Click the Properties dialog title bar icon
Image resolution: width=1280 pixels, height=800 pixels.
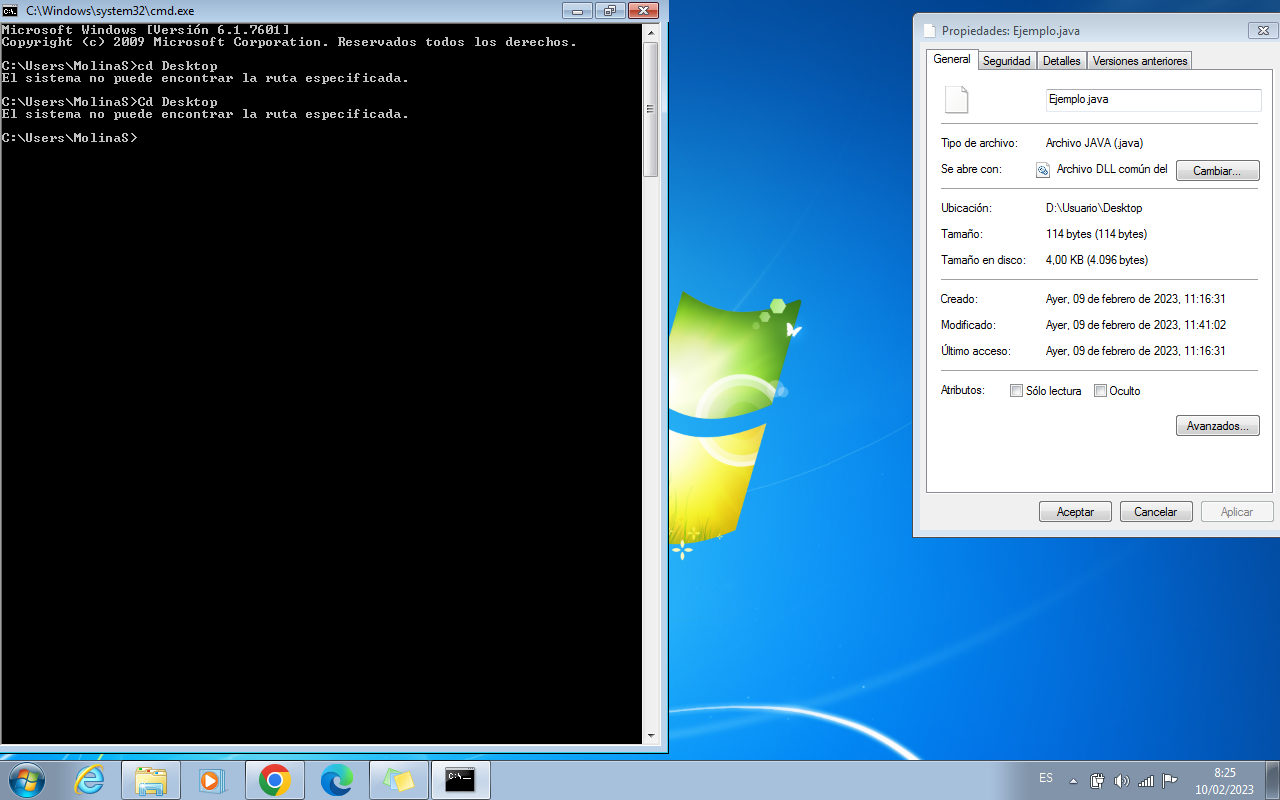[x=929, y=31]
